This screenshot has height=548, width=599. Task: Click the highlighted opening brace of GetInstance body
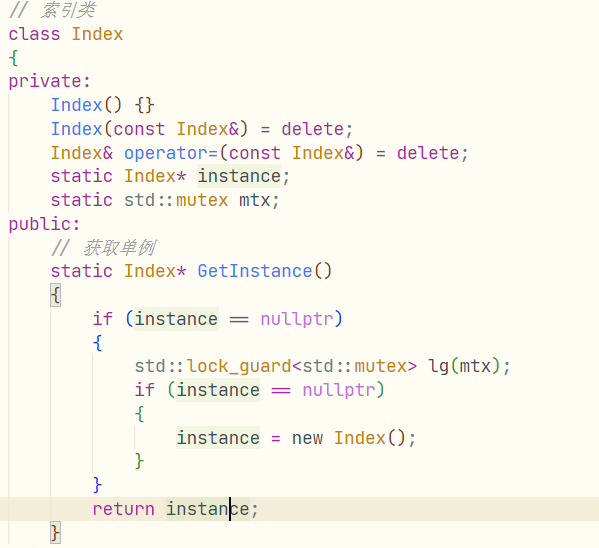pyautogui.click(x=55, y=295)
